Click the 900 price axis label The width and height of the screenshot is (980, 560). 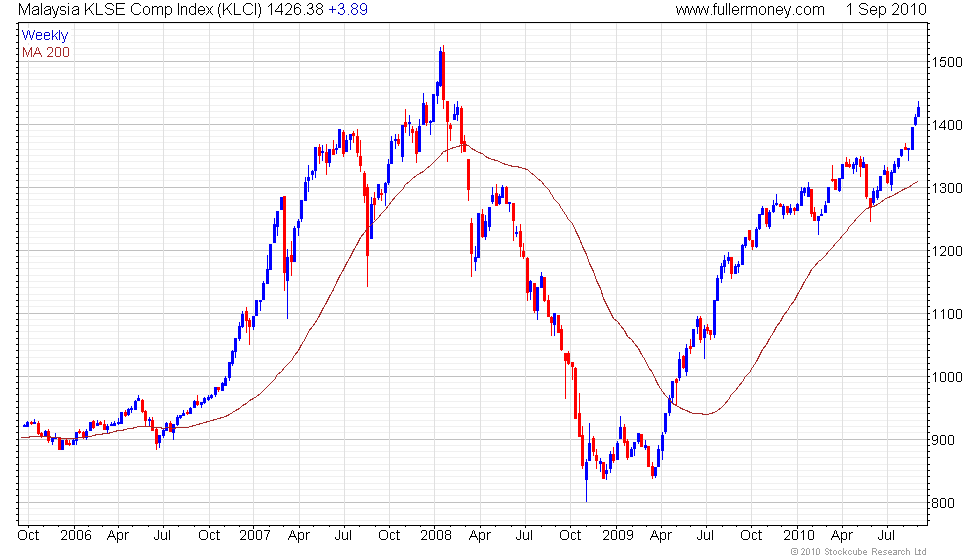(943, 440)
